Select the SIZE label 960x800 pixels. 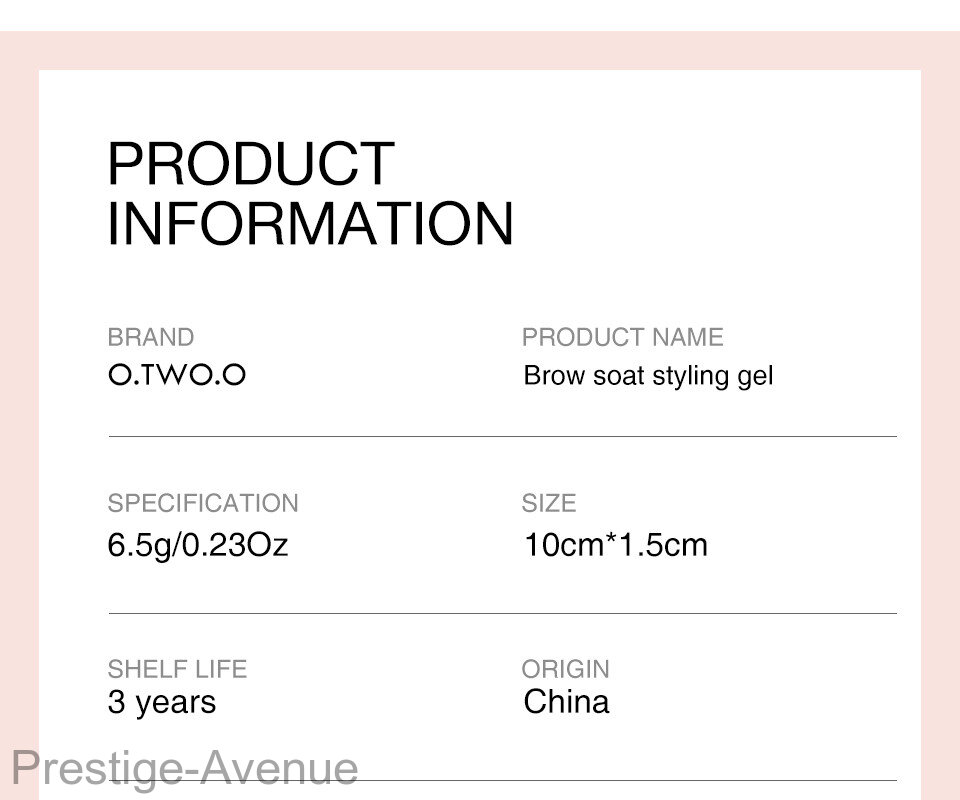549,503
